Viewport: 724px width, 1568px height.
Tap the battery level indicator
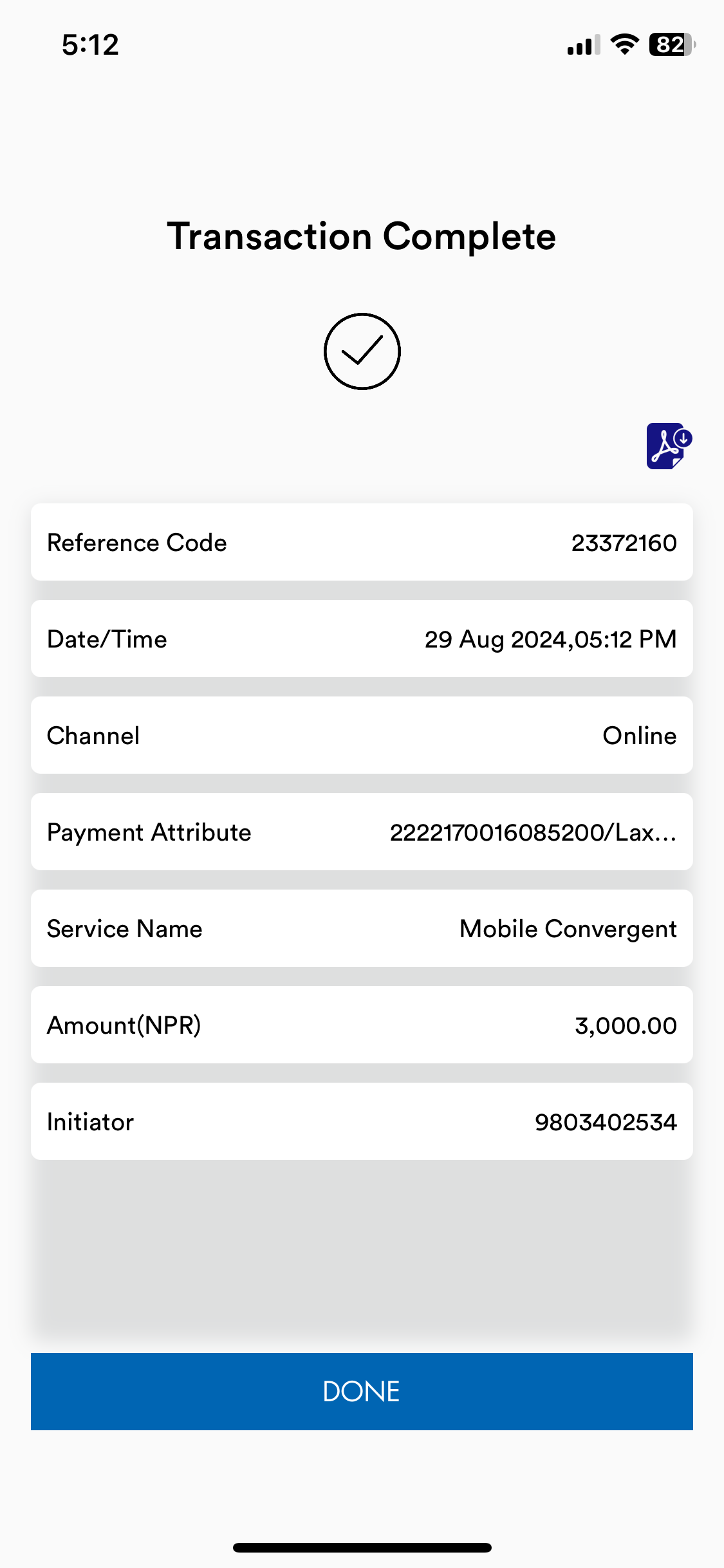673,44
